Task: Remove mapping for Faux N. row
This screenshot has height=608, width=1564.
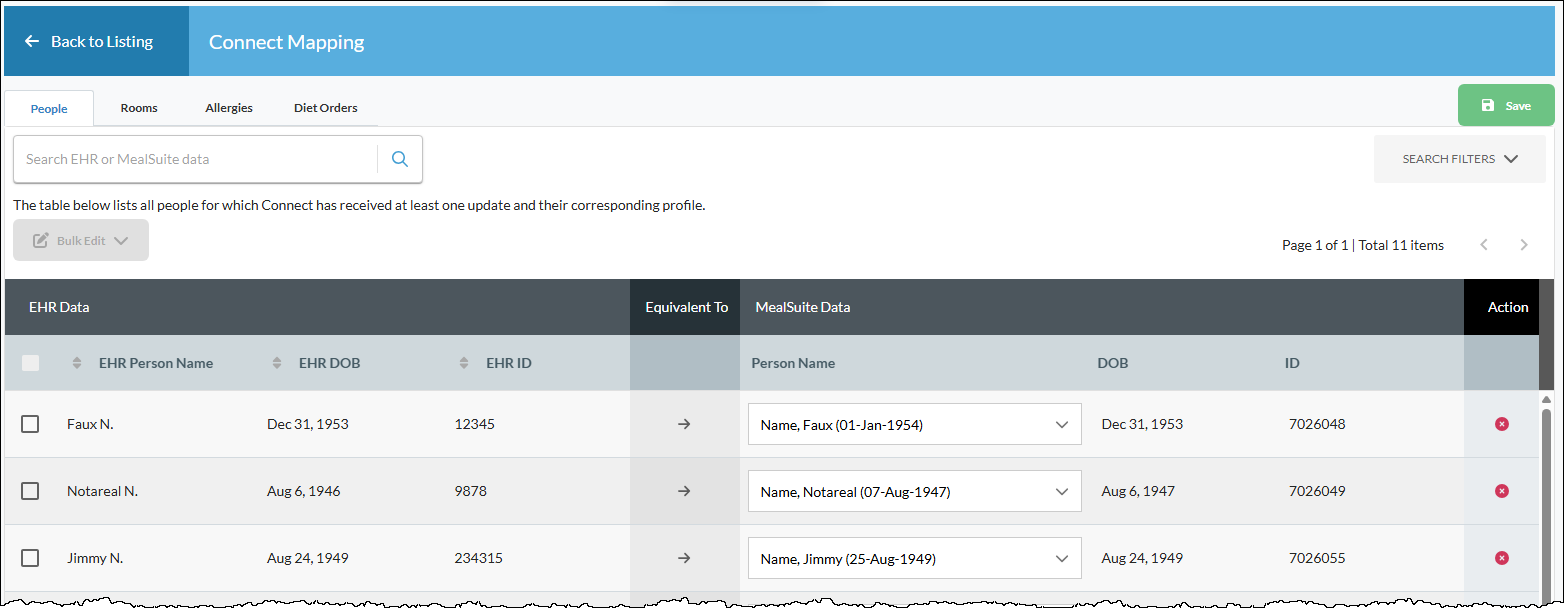Action: click(x=1501, y=424)
